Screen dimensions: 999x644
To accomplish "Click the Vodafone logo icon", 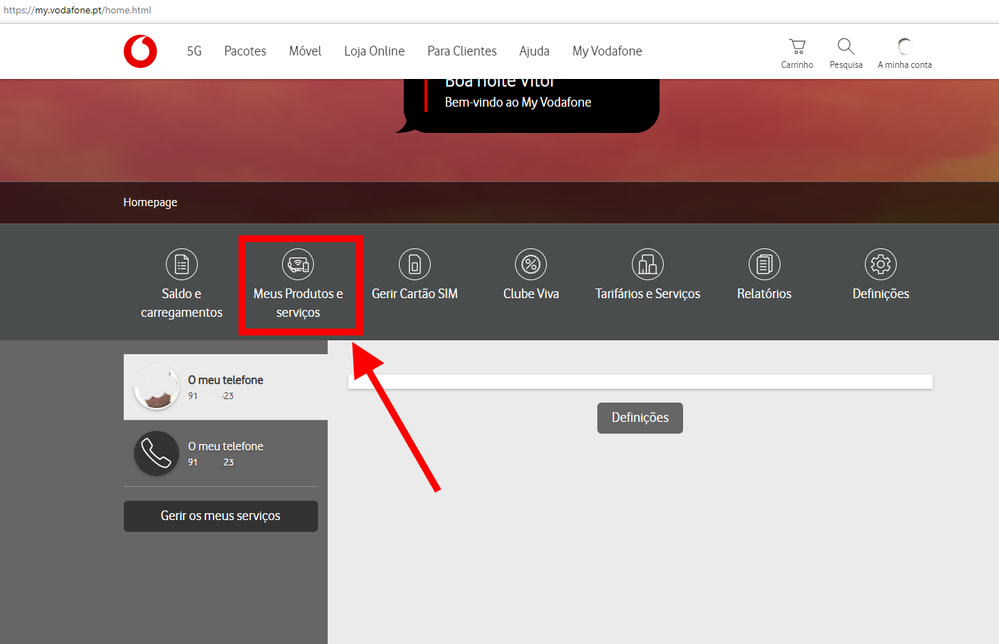I will tap(140, 51).
